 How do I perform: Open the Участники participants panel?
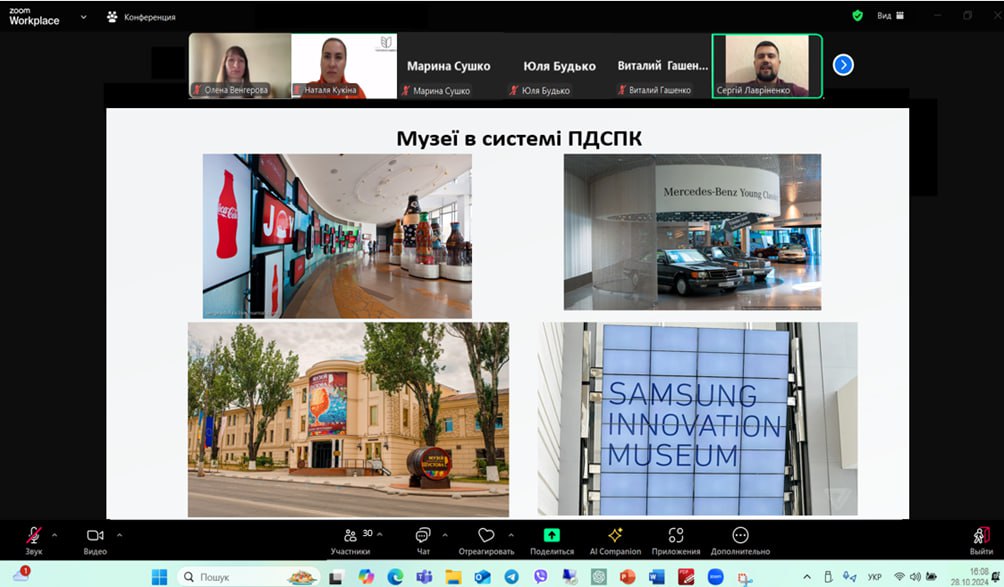click(350, 540)
